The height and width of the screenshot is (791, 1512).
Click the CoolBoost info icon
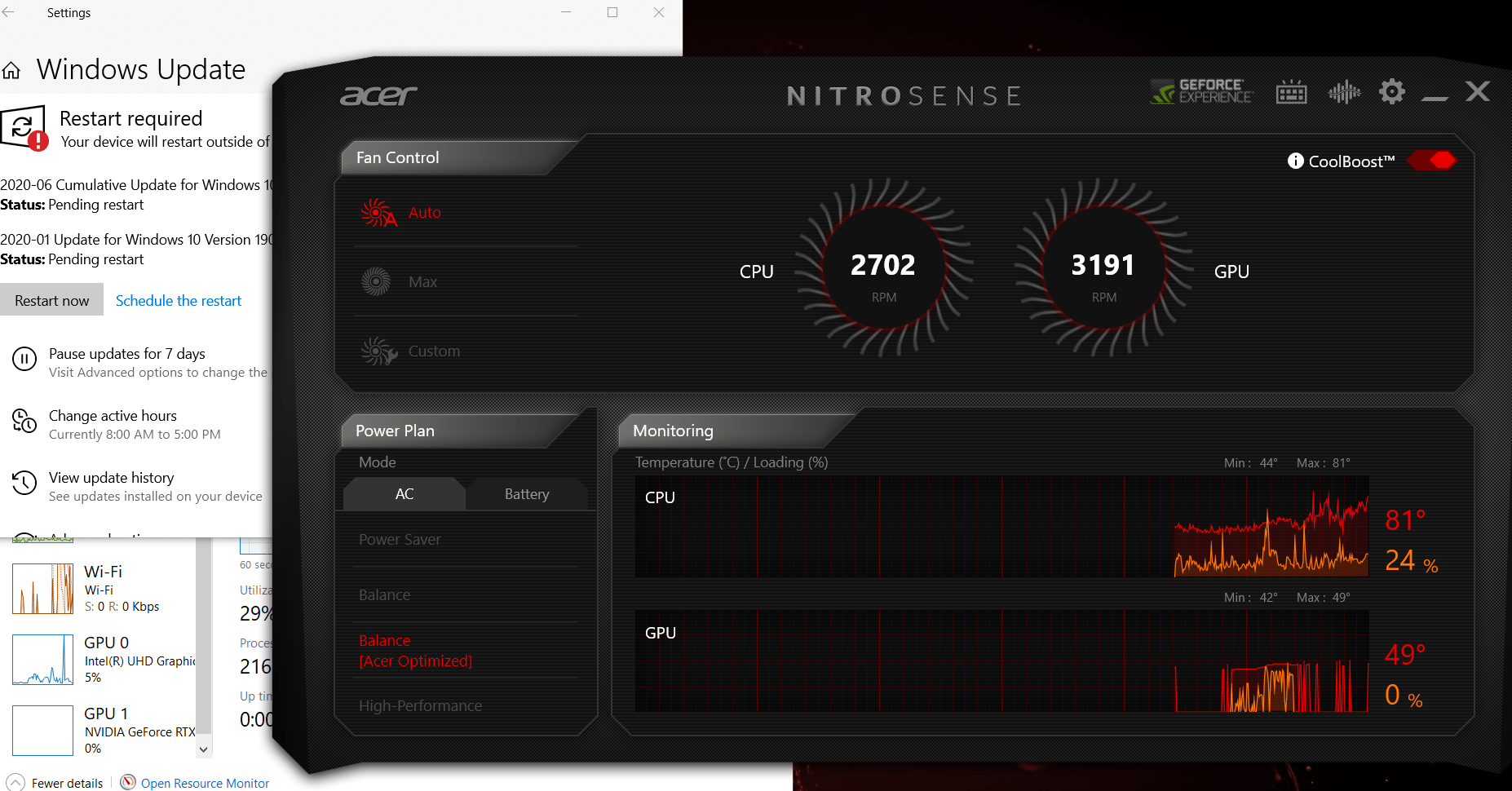click(x=1295, y=161)
